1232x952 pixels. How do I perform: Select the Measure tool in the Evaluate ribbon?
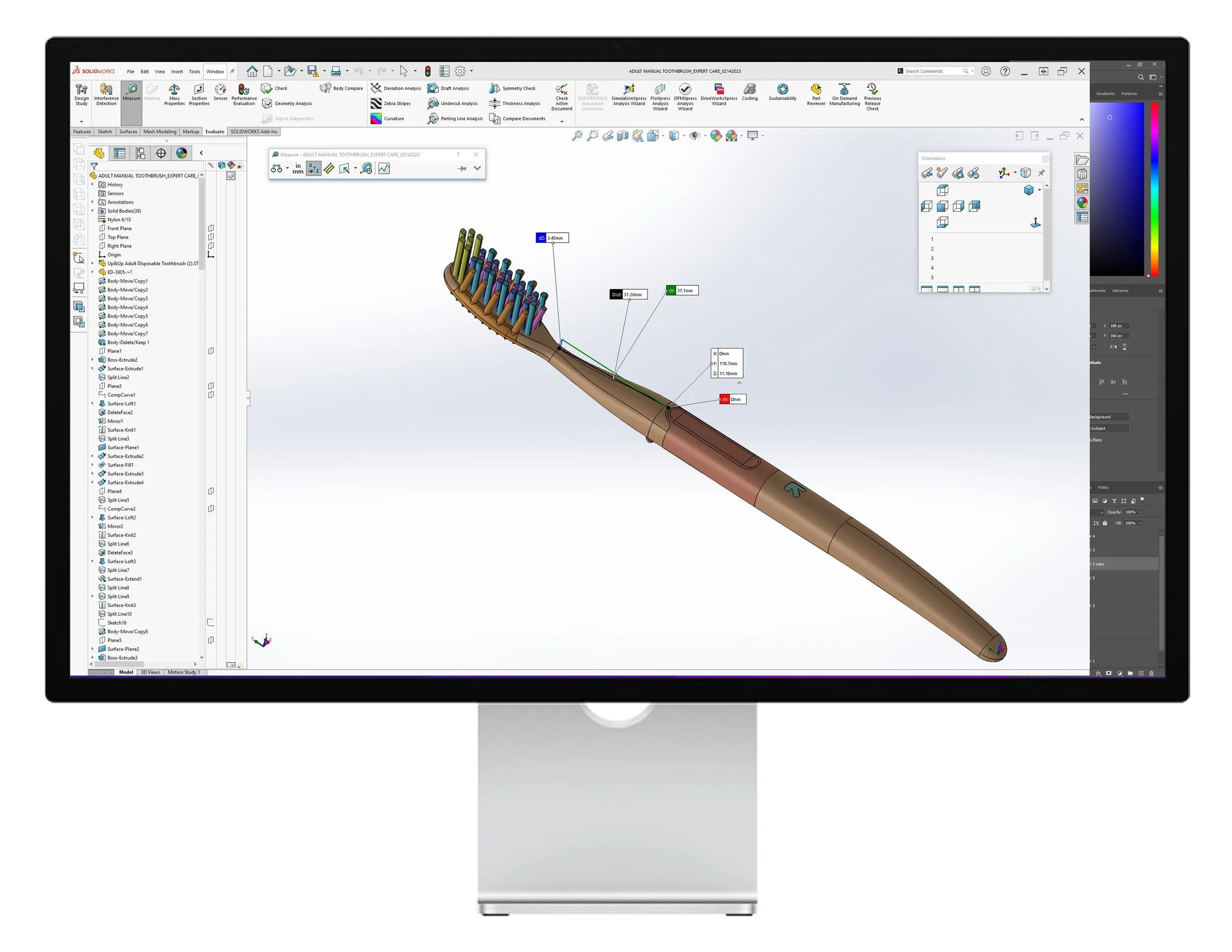(x=132, y=94)
